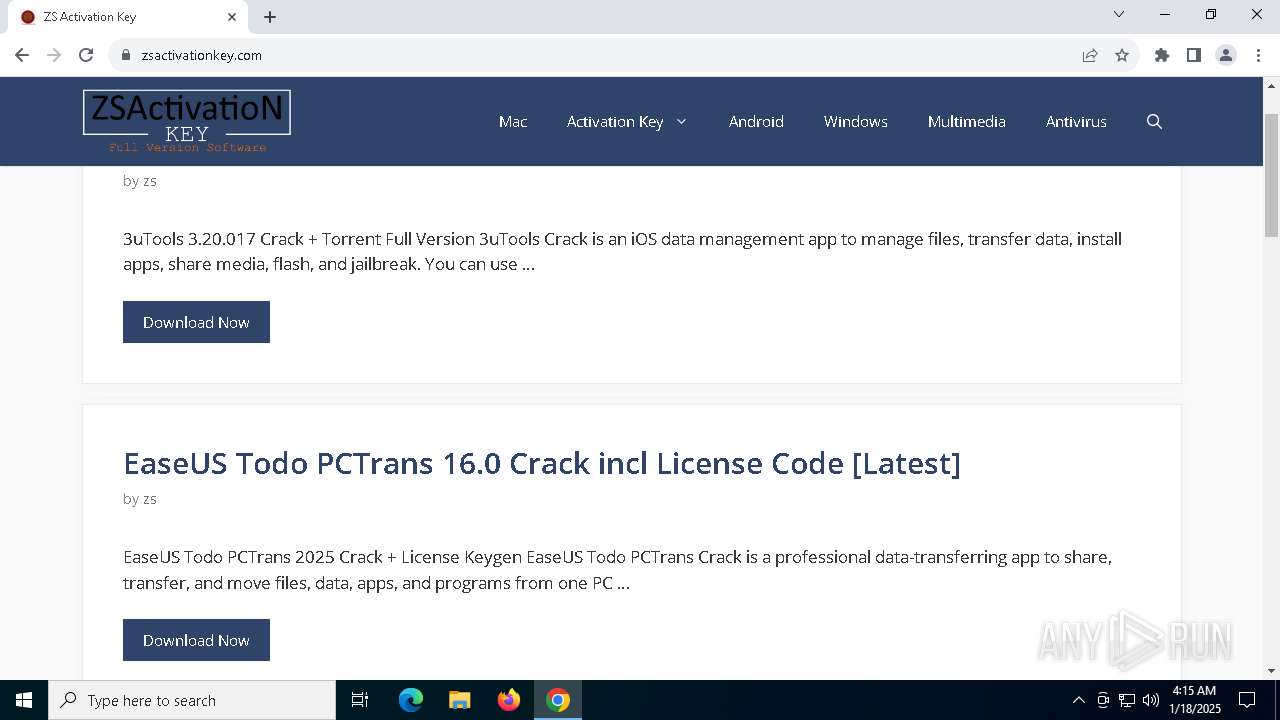This screenshot has width=1280, height=720.
Task: Click the forward navigation arrow
Action: point(54,55)
